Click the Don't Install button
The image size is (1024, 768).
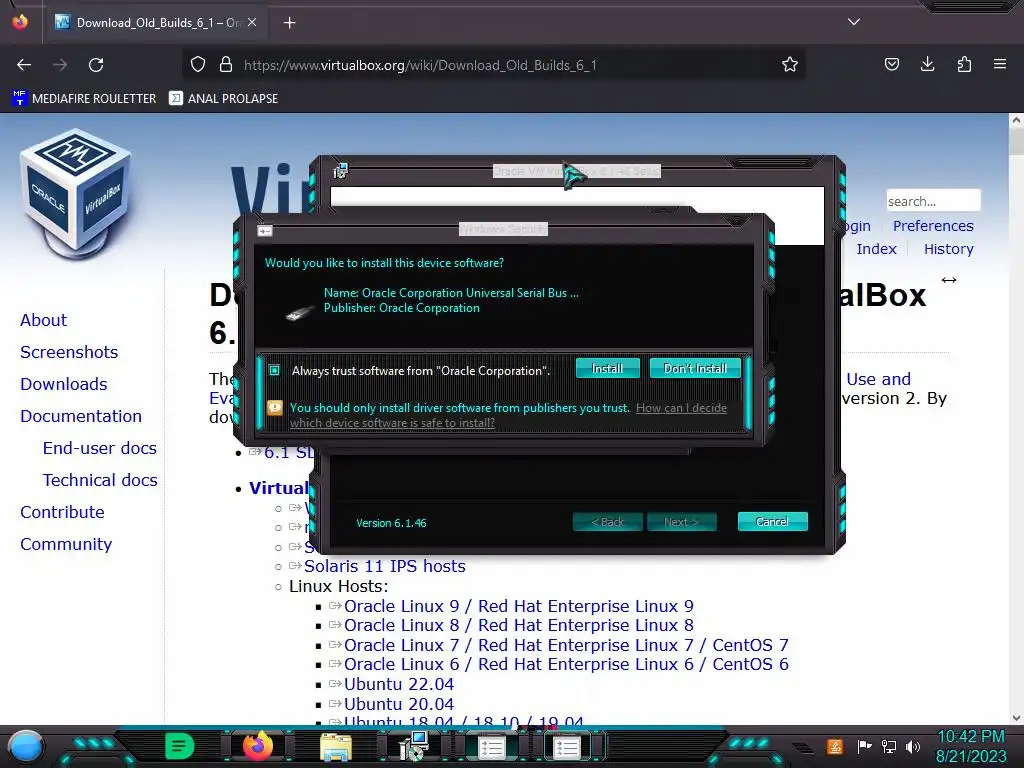tap(695, 368)
